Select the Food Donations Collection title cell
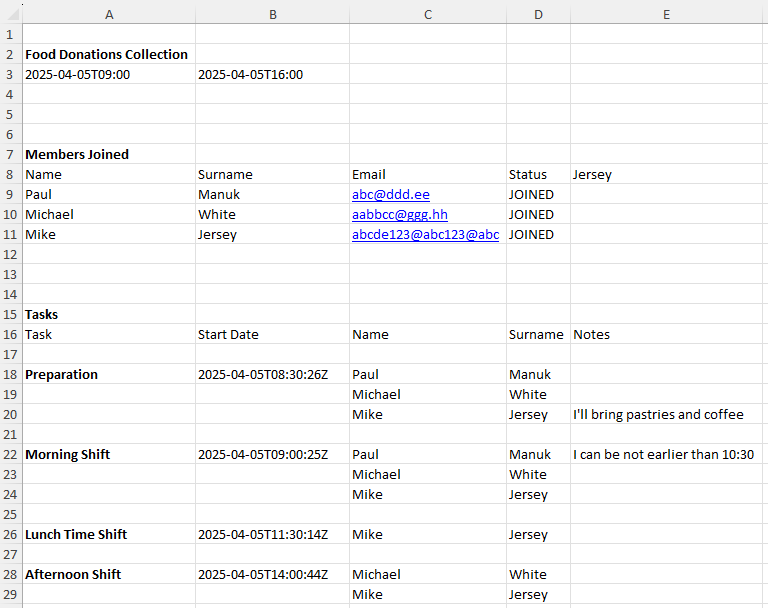This screenshot has height=608, width=768. click(x=106, y=54)
